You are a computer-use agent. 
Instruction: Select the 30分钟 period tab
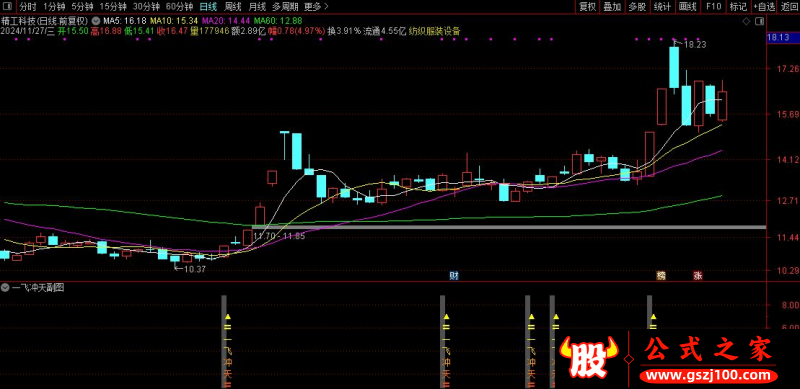(x=145, y=7)
